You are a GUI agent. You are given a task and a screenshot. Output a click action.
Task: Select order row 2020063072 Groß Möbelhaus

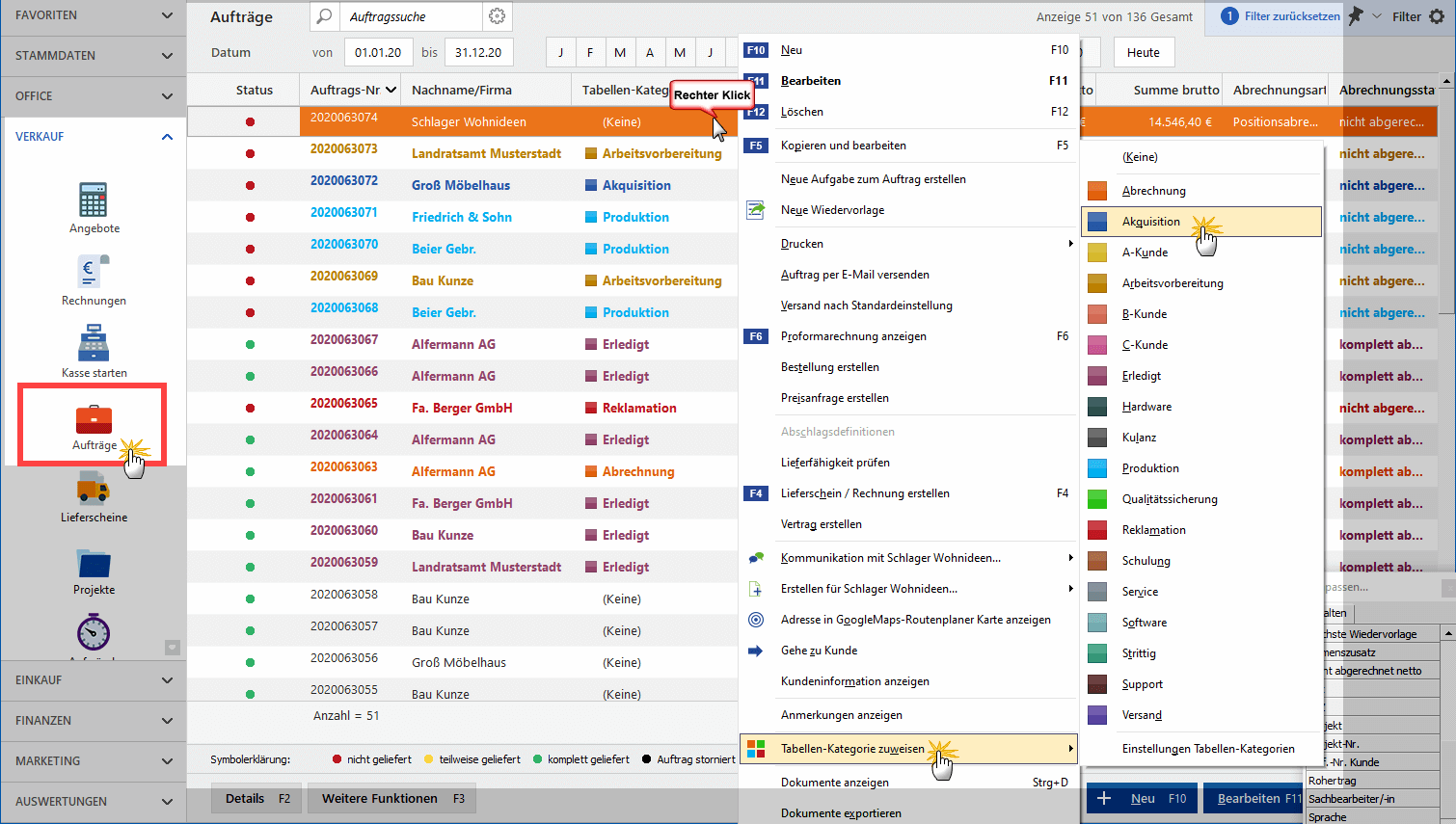pyautogui.click(x=463, y=185)
